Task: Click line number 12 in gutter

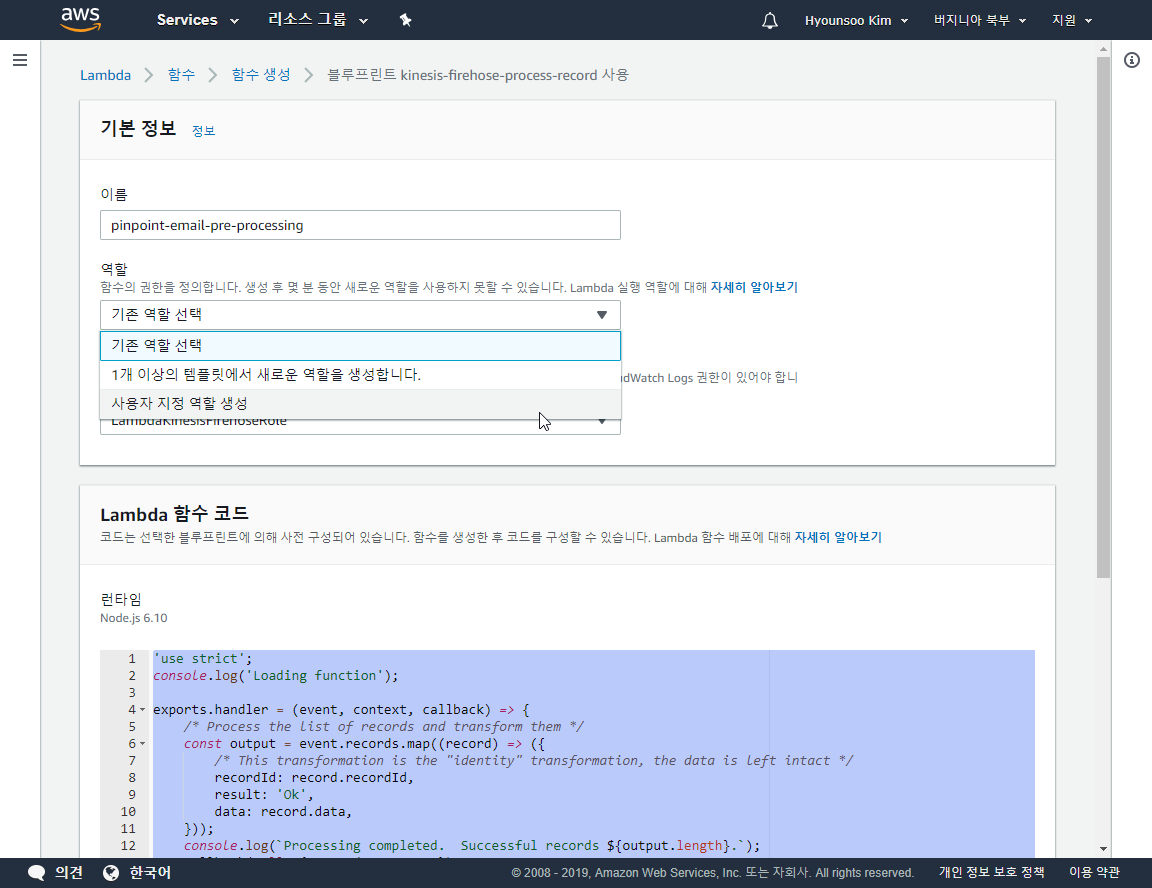Action: coord(128,845)
